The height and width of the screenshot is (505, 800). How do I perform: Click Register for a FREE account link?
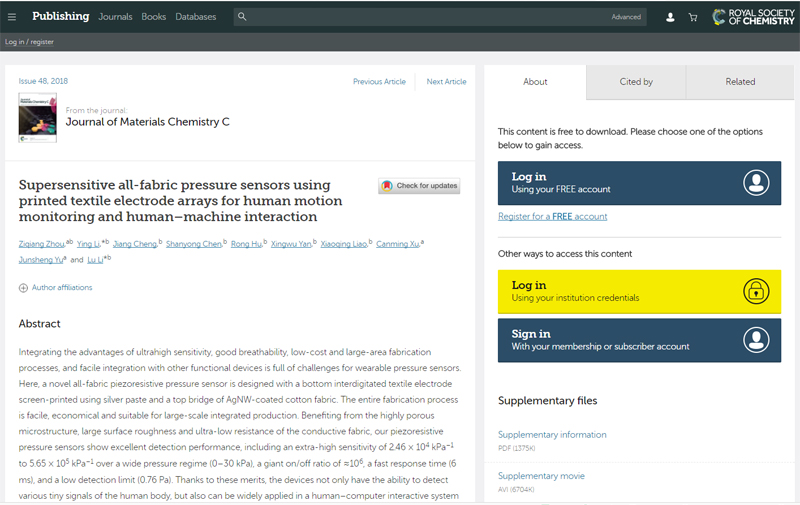pyautogui.click(x=552, y=216)
